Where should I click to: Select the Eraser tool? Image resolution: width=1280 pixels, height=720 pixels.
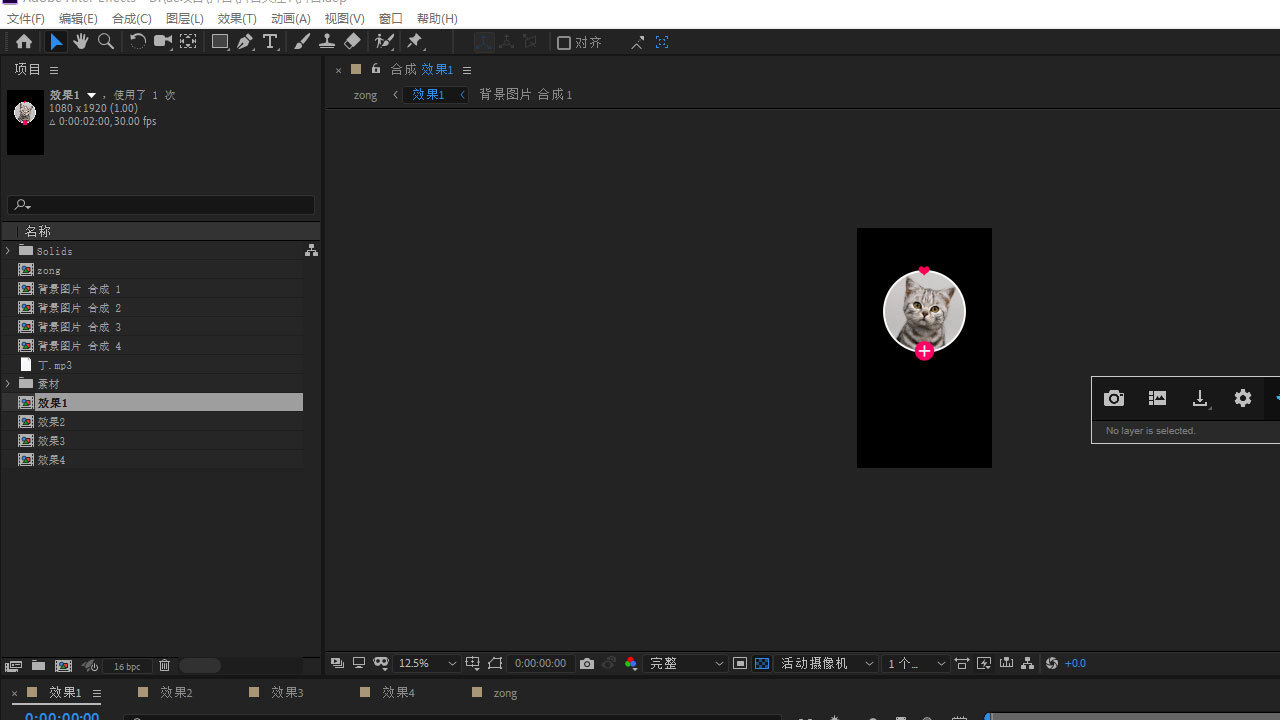pyautogui.click(x=352, y=42)
